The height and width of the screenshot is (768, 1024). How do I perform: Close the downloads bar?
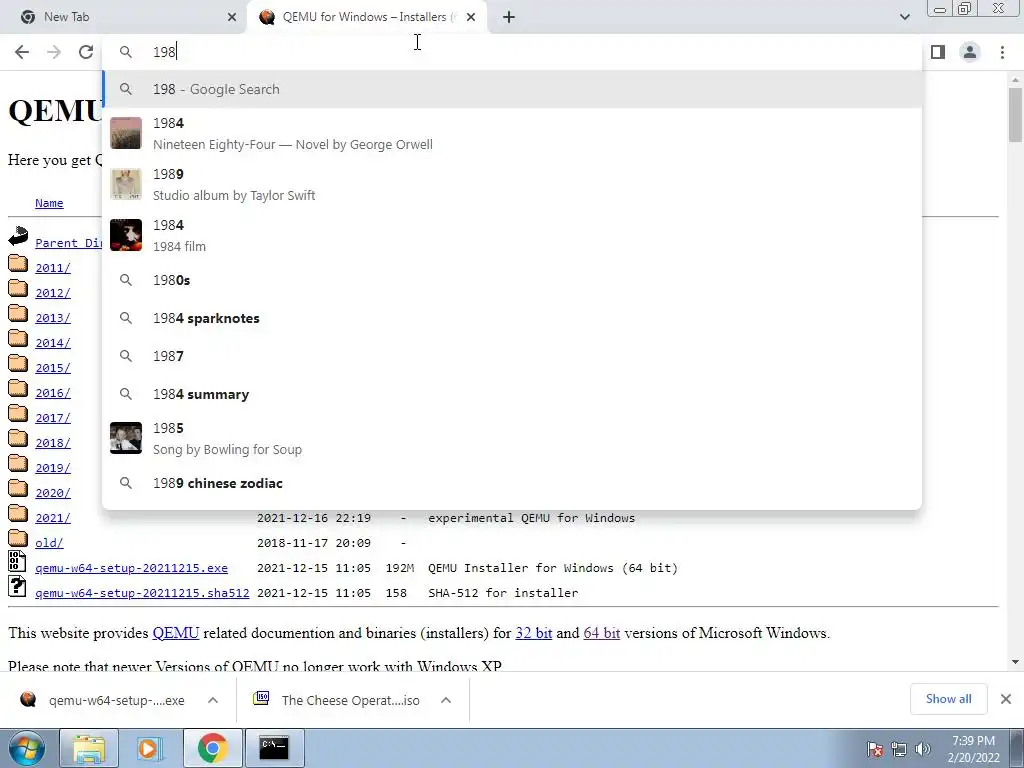(1006, 699)
